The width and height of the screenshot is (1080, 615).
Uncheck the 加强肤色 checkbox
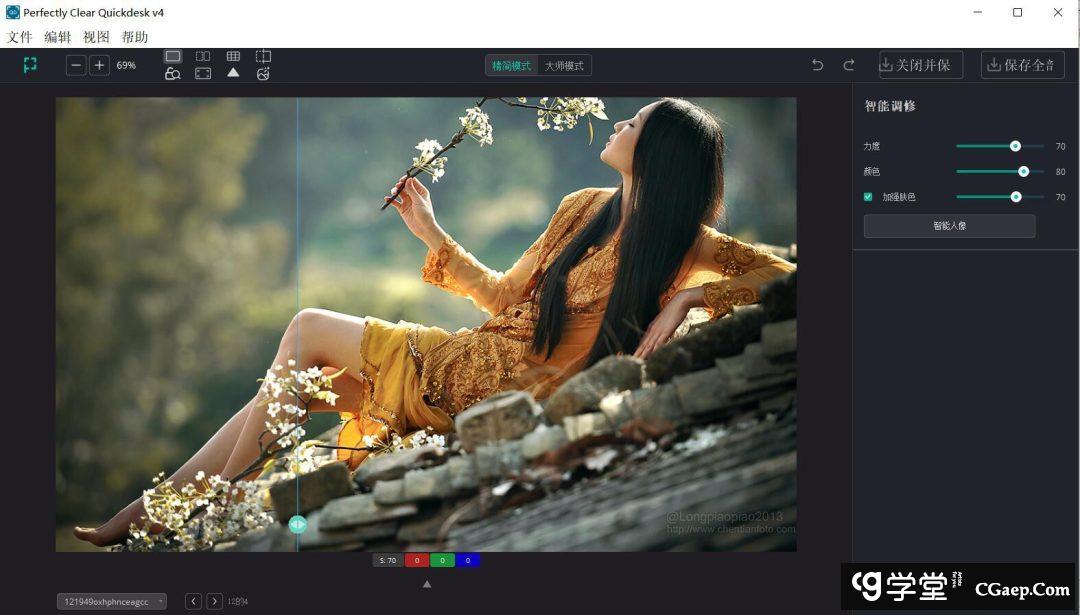[x=868, y=197]
